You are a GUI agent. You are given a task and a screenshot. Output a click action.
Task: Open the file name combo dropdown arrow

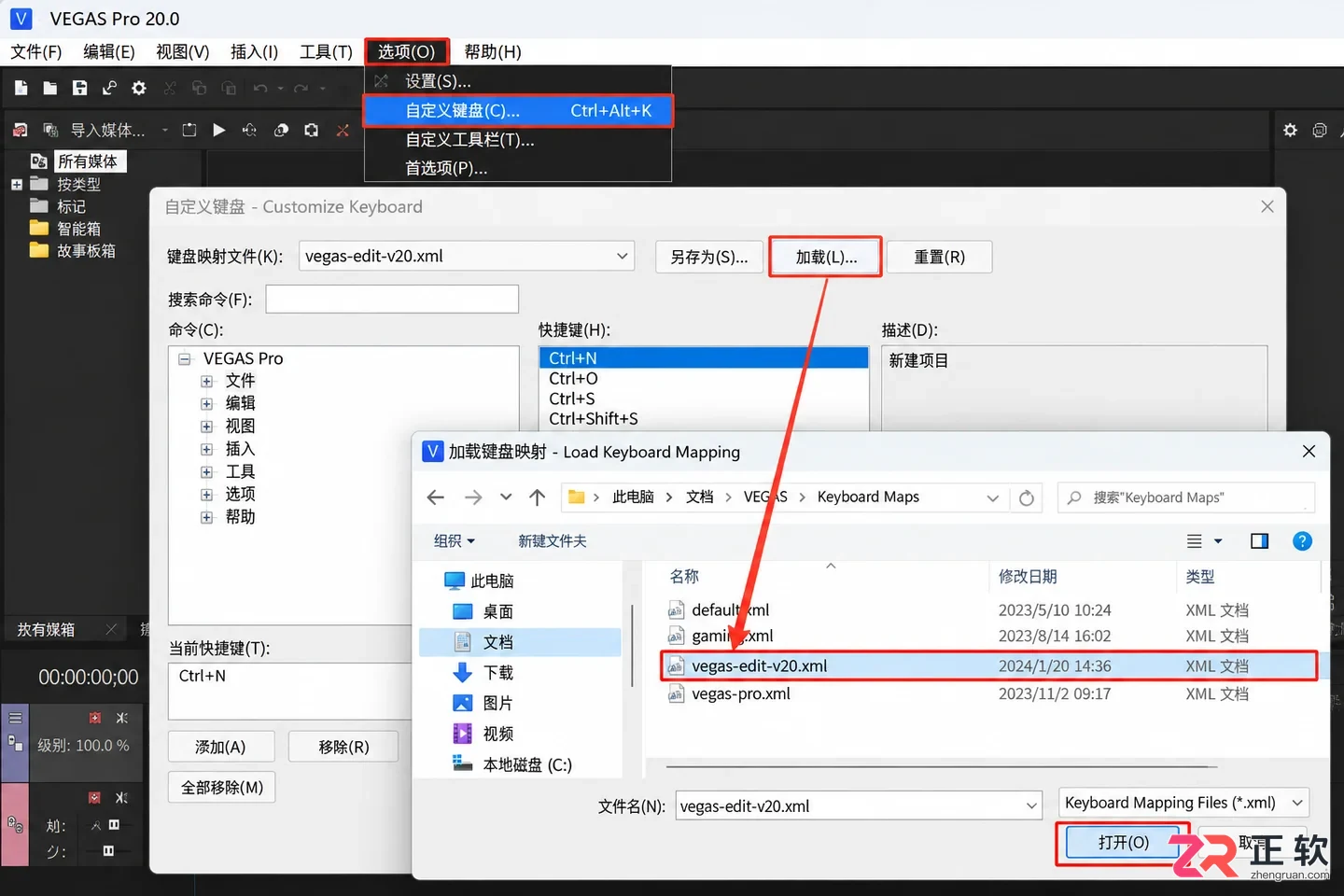coord(1031,805)
